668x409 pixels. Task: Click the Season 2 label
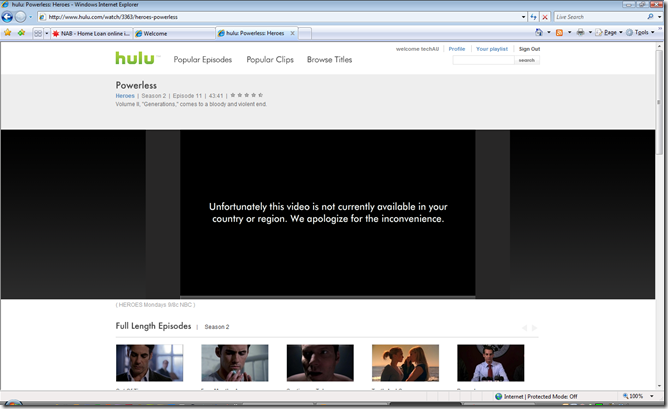coord(216,327)
